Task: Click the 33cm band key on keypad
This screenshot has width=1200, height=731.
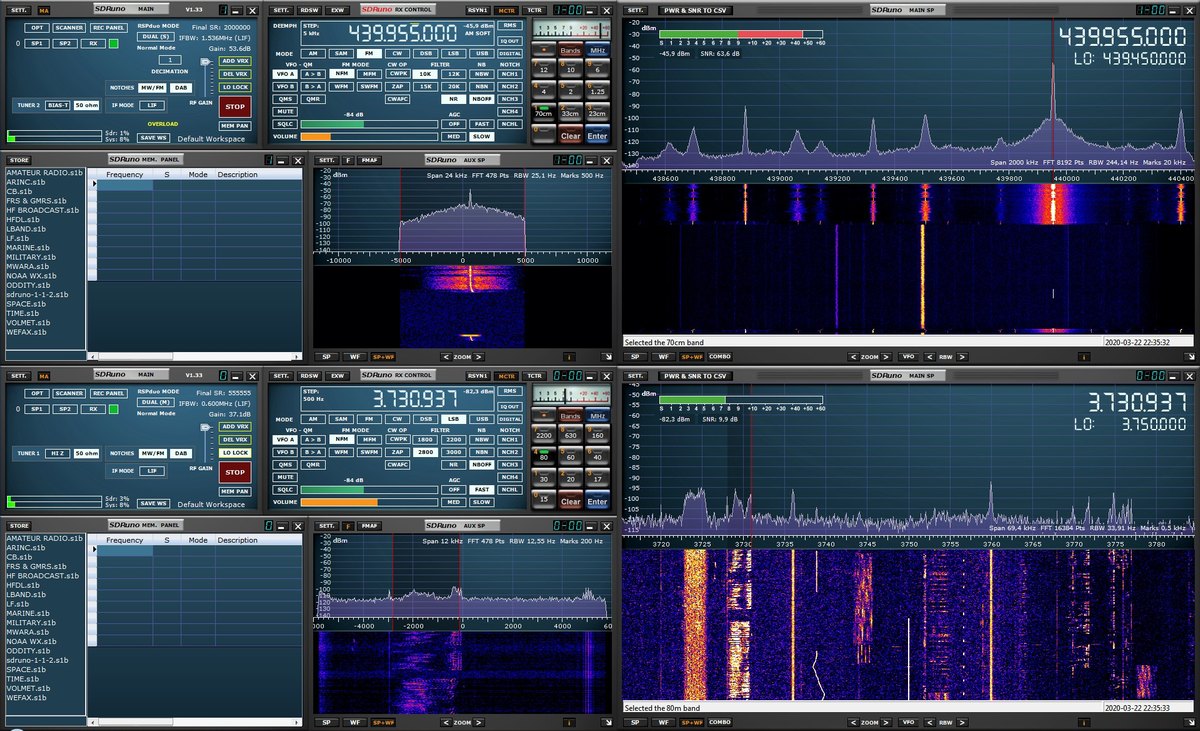Action: tap(570, 112)
